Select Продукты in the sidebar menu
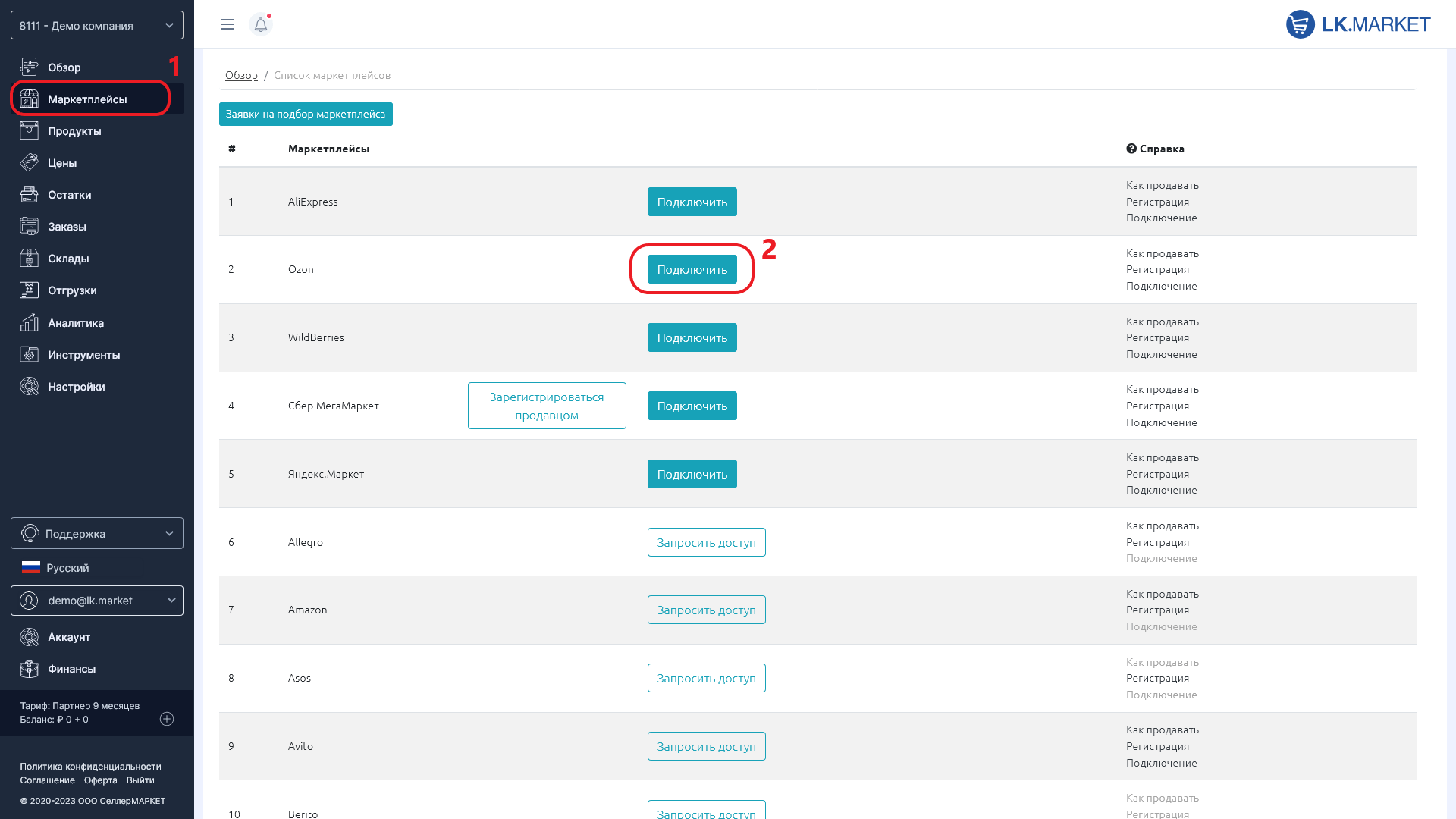This screenshot has width=1456, height=819. (x=74, y=131)
